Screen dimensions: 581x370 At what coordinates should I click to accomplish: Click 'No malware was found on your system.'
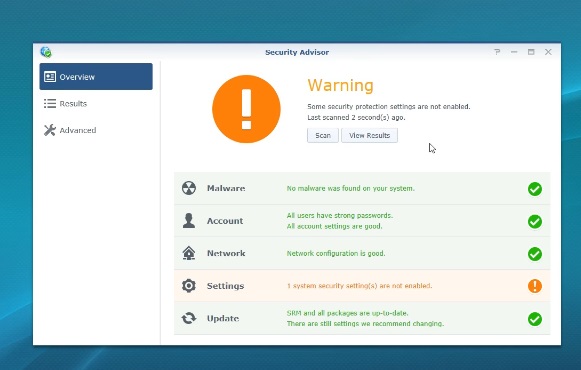click(x=351, y=189)
